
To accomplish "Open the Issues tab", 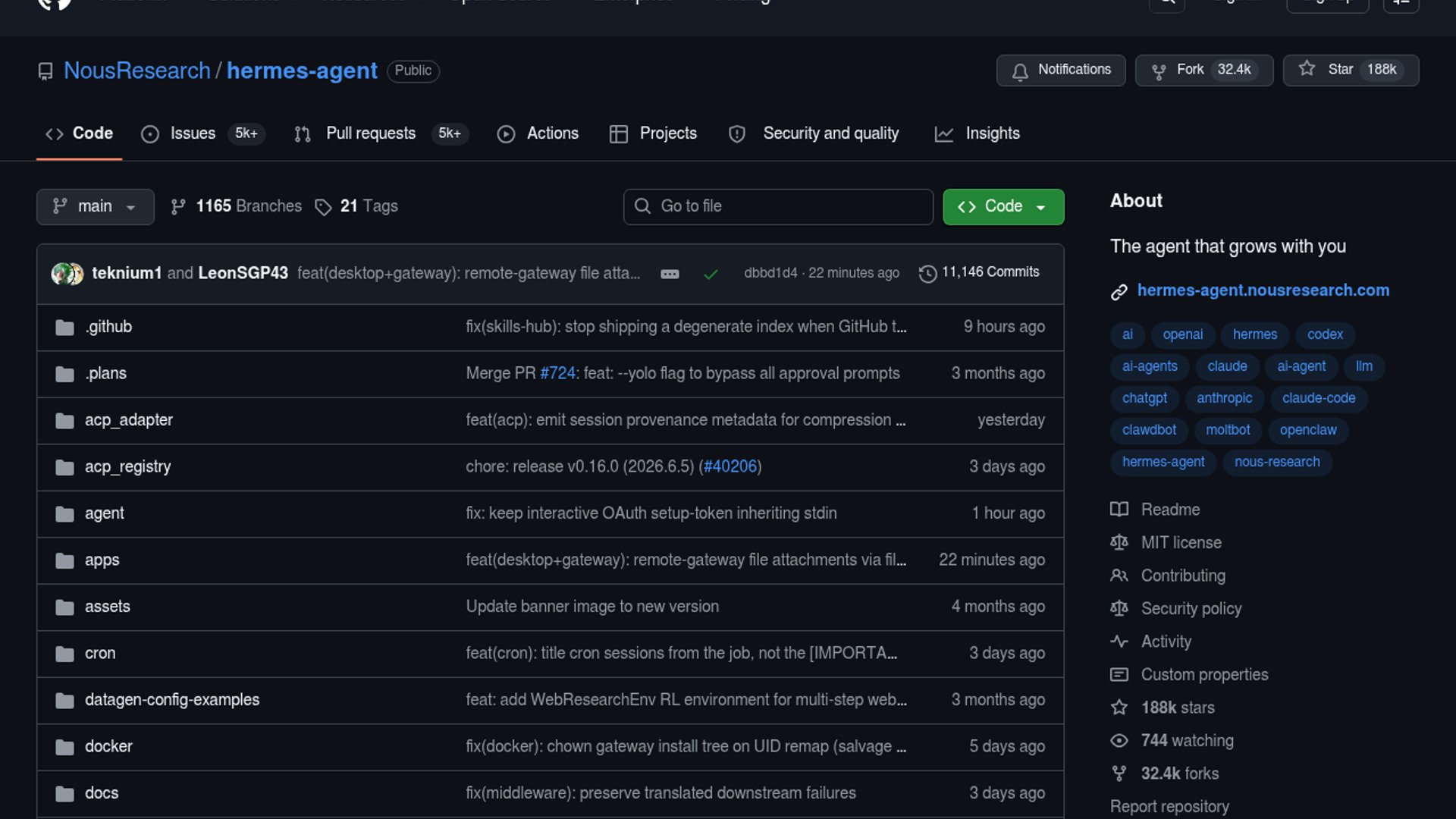I will coord(203,134).
